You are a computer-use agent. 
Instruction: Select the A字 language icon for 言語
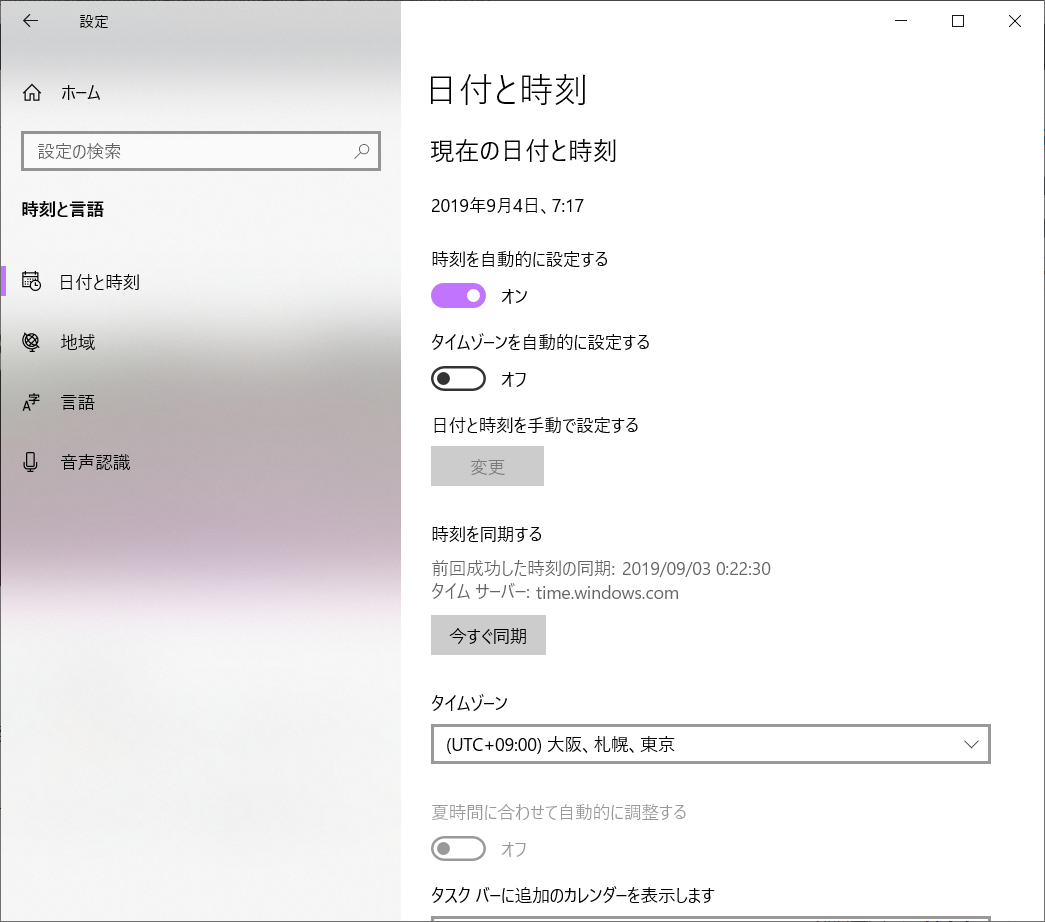31,401
